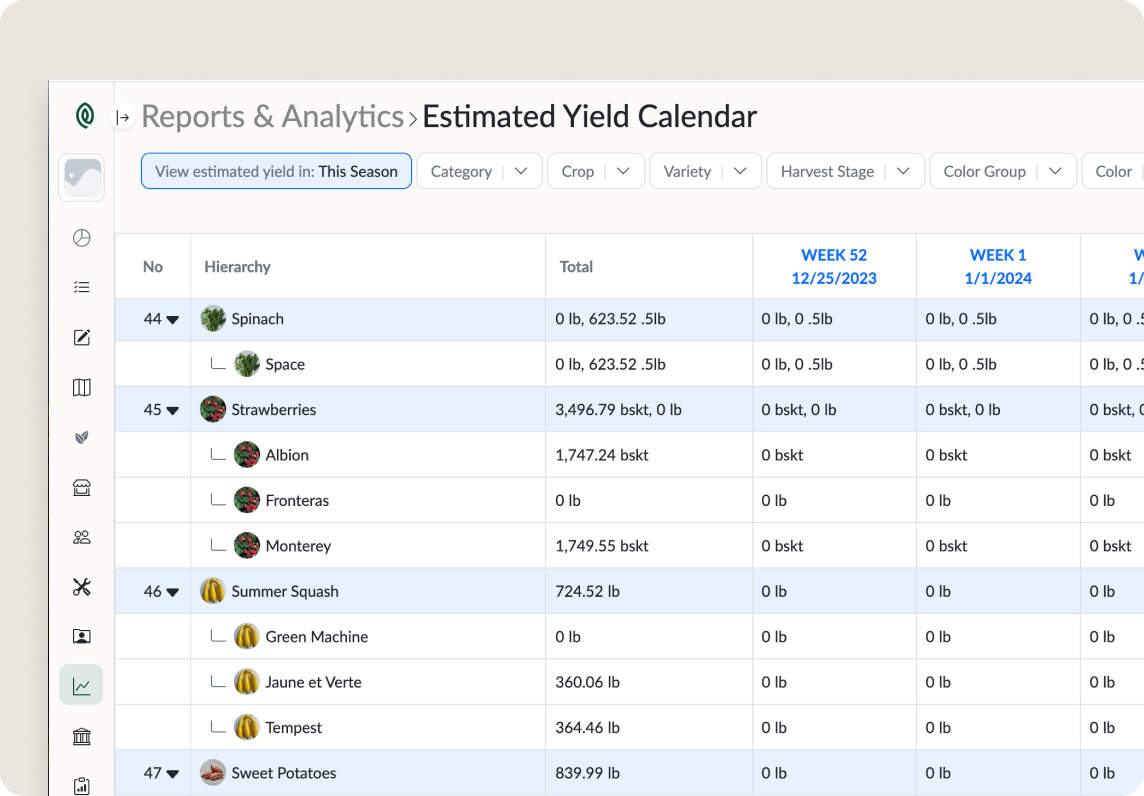Click the Space variety image
The image size is (1144, 796).
point(247,364)
